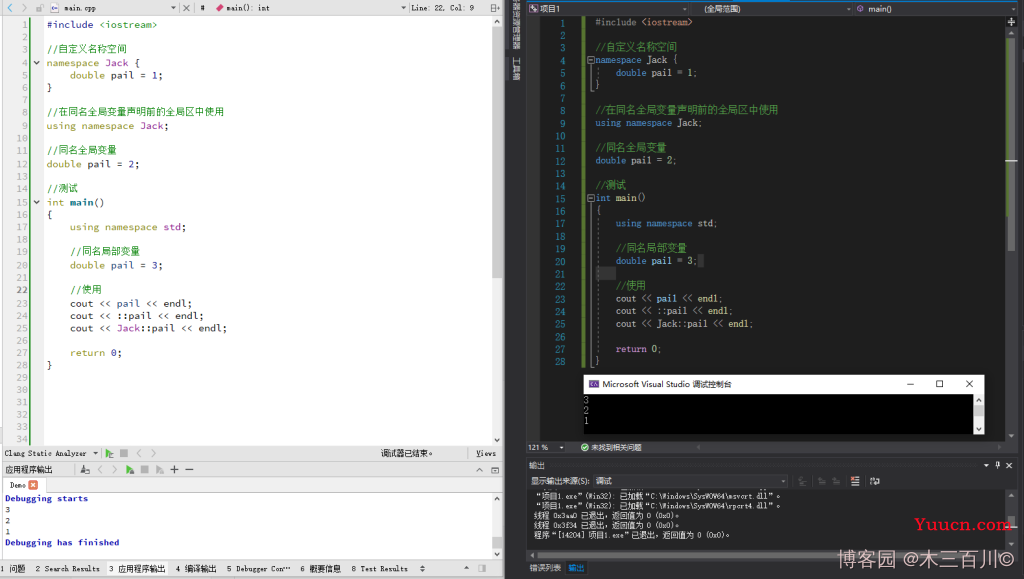Screen dimensions: 1024x579
Task: Go to previous analyzer diagnostic
Action: (138, 453)
